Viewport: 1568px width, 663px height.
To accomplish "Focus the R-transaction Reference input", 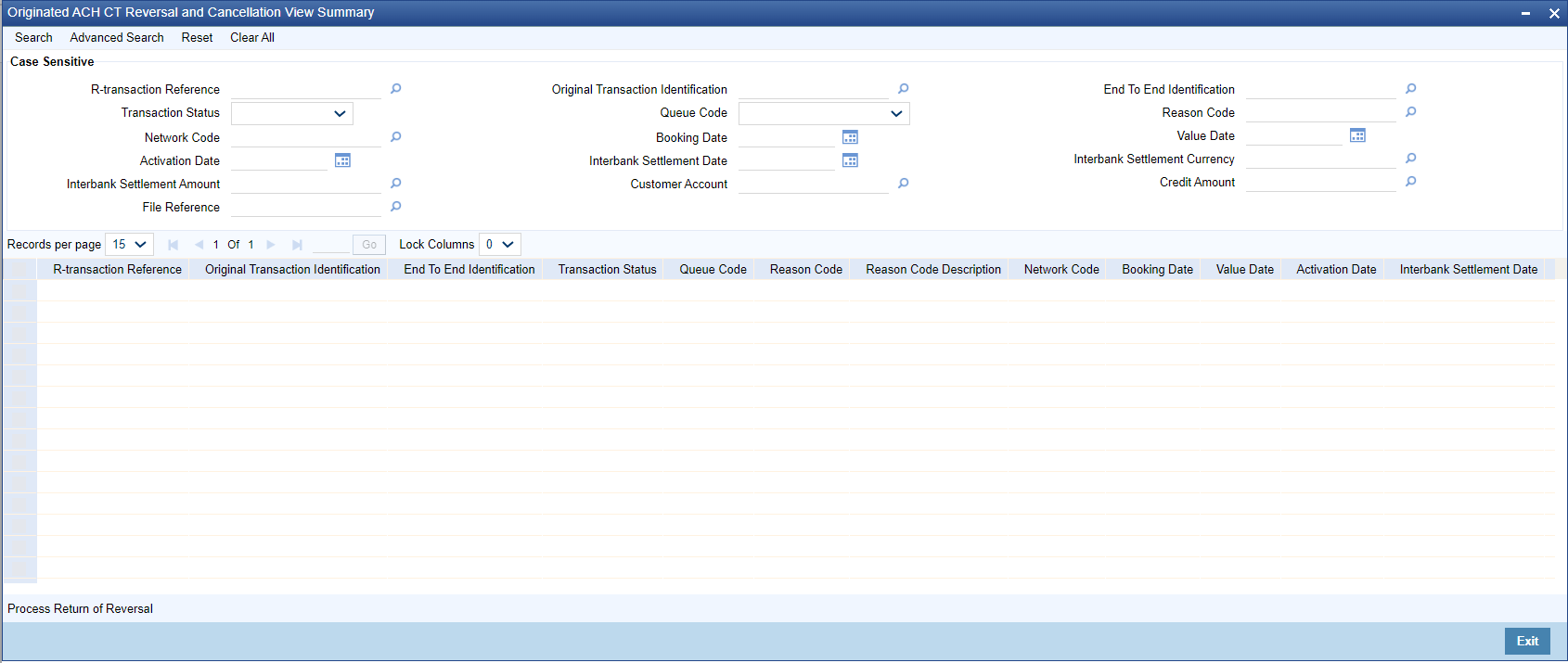I will [306, 89].
